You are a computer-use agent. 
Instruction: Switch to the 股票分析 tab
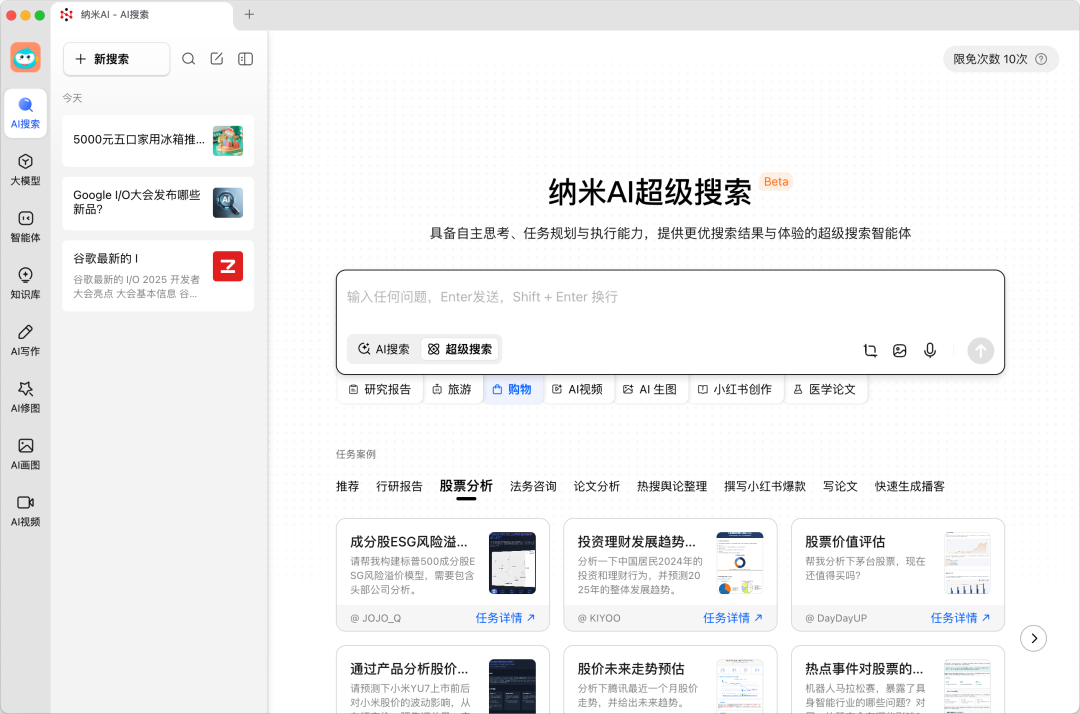(x=466, y=486)
